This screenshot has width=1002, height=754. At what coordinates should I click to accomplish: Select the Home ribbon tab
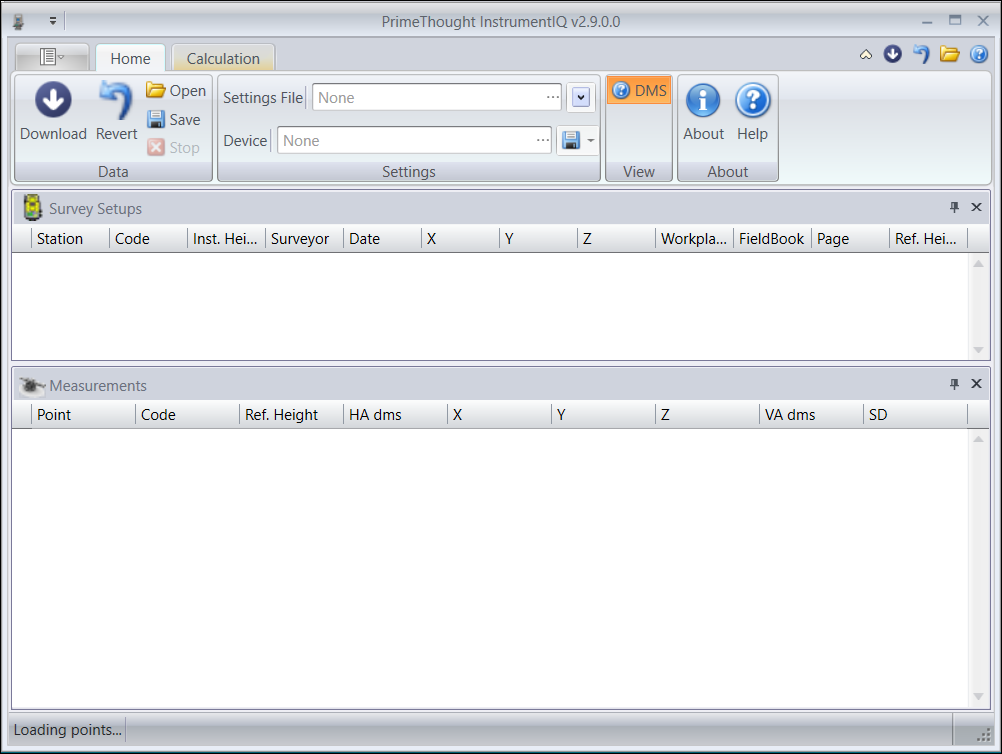[130, 58]
